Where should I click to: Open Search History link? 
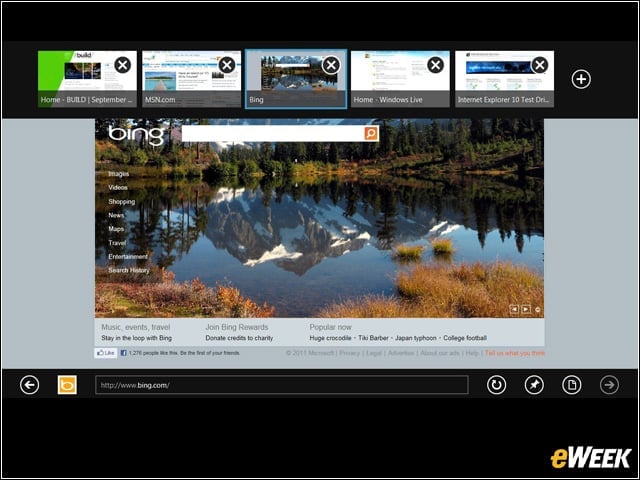(129, 270)
